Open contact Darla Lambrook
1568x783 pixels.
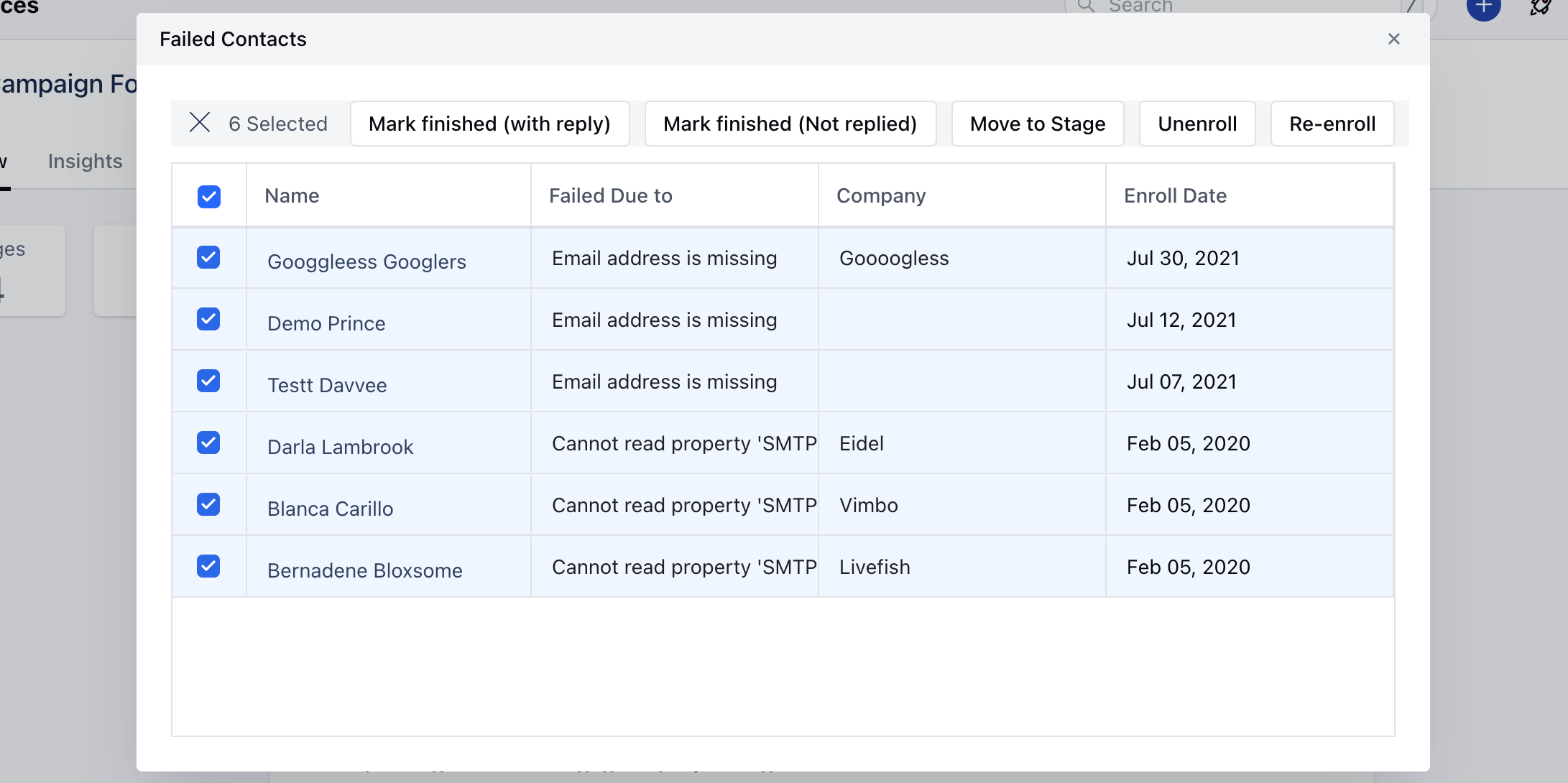click(x=340, y=447)
